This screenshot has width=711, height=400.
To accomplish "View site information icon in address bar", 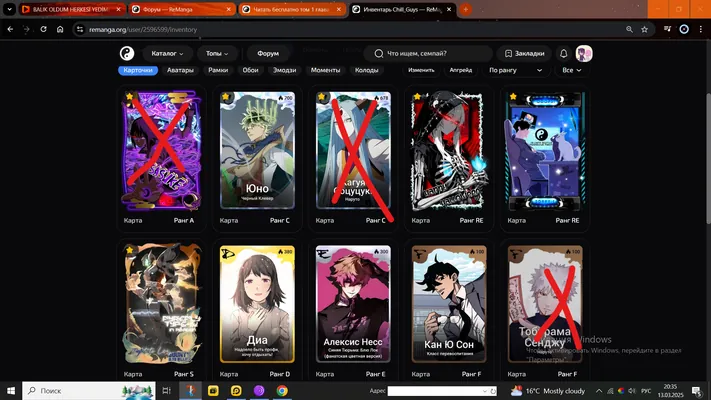I will pos(80,29).
